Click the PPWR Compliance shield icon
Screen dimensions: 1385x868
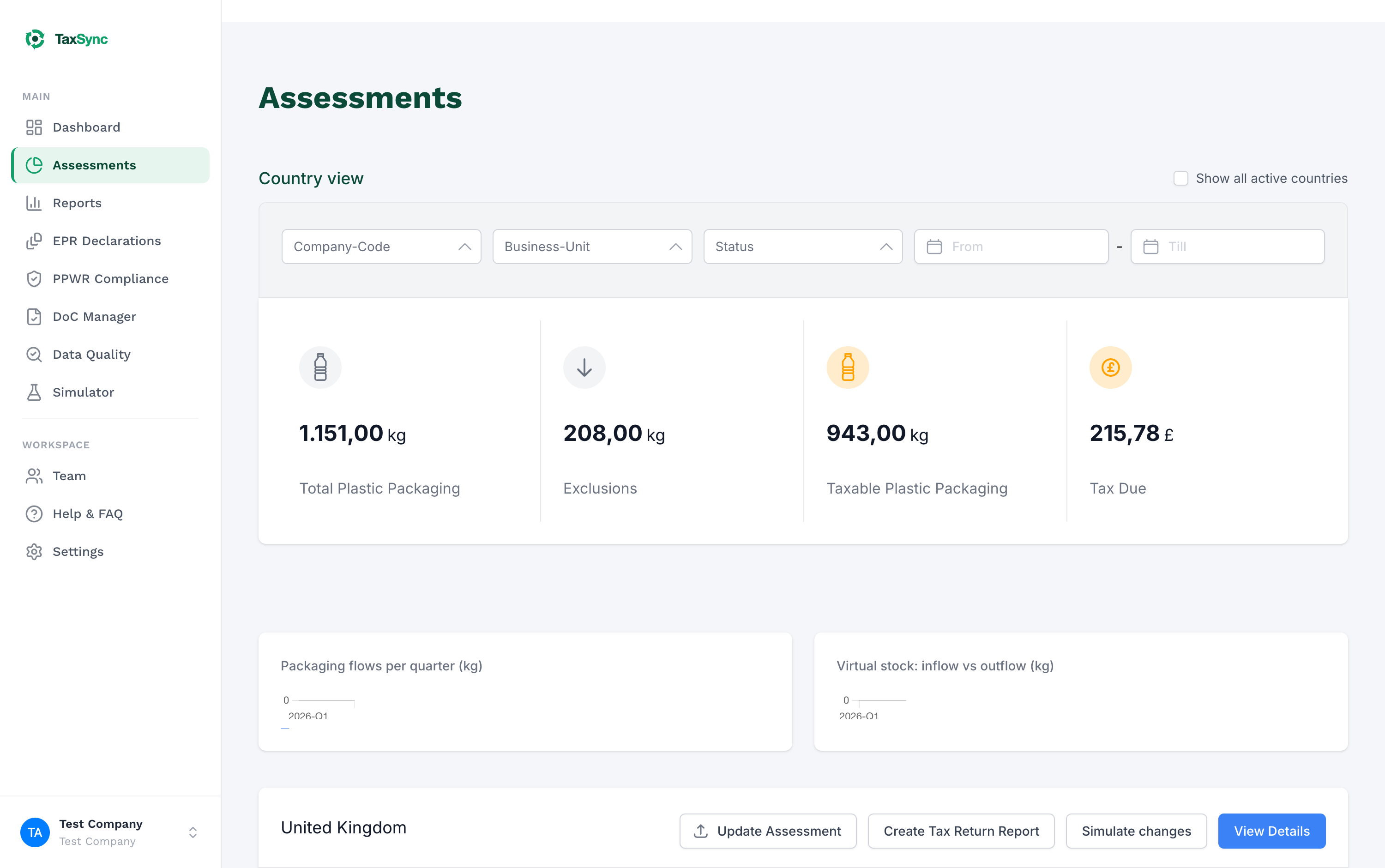(34, 279)
